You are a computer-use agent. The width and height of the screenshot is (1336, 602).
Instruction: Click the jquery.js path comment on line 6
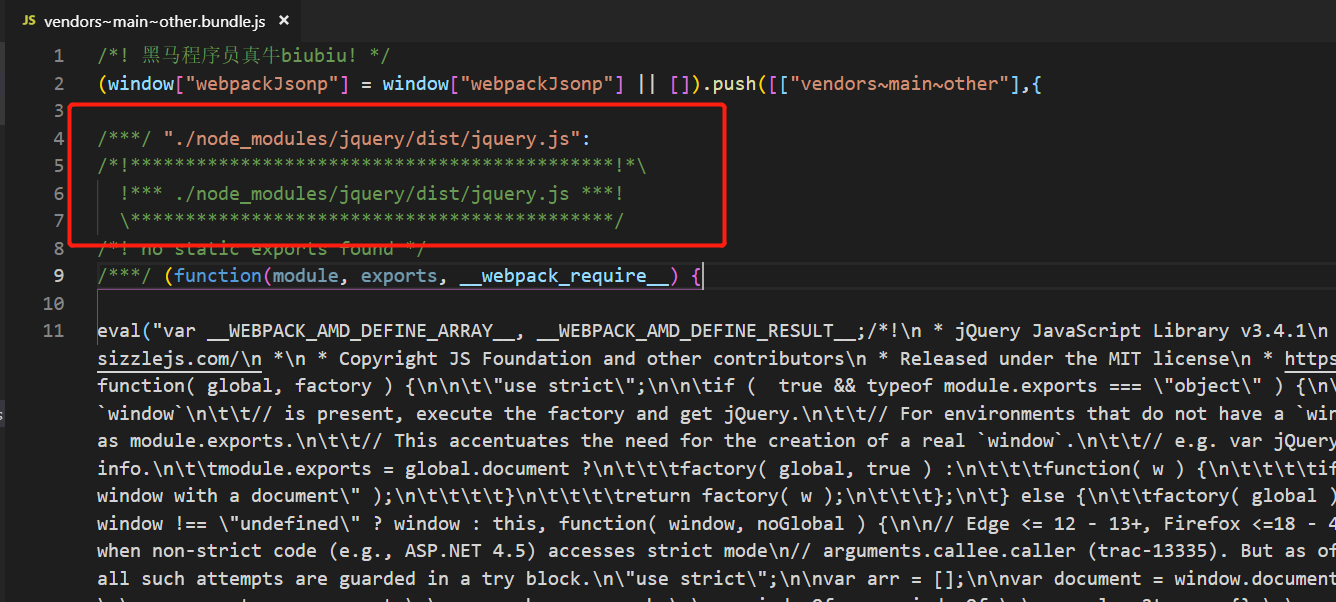372,194
